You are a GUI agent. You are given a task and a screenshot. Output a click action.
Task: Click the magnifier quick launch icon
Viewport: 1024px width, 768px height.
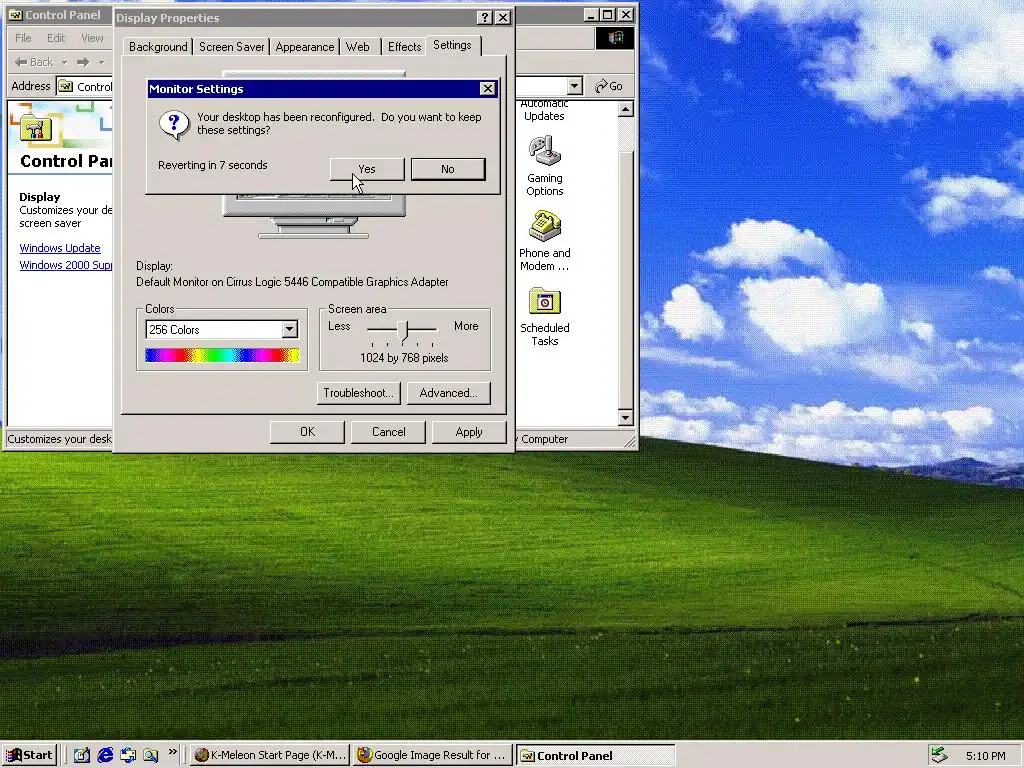(x=151, y=756)
